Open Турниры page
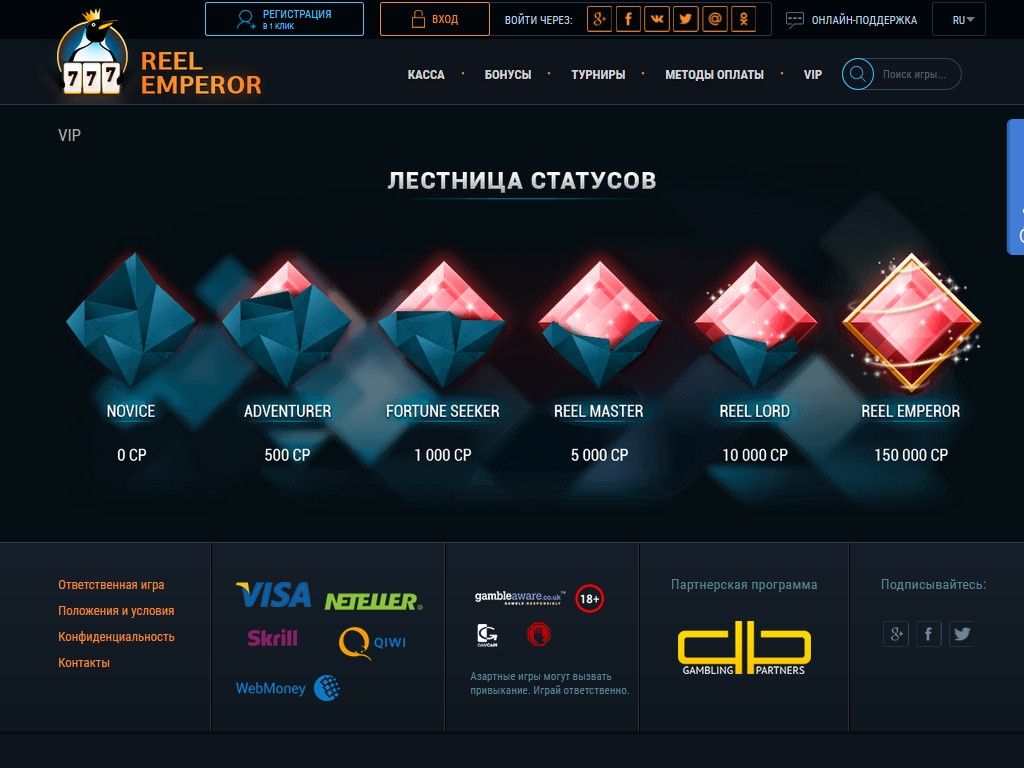The width and height of the screenshot is (1024, 768). click(x=598, y=74)
